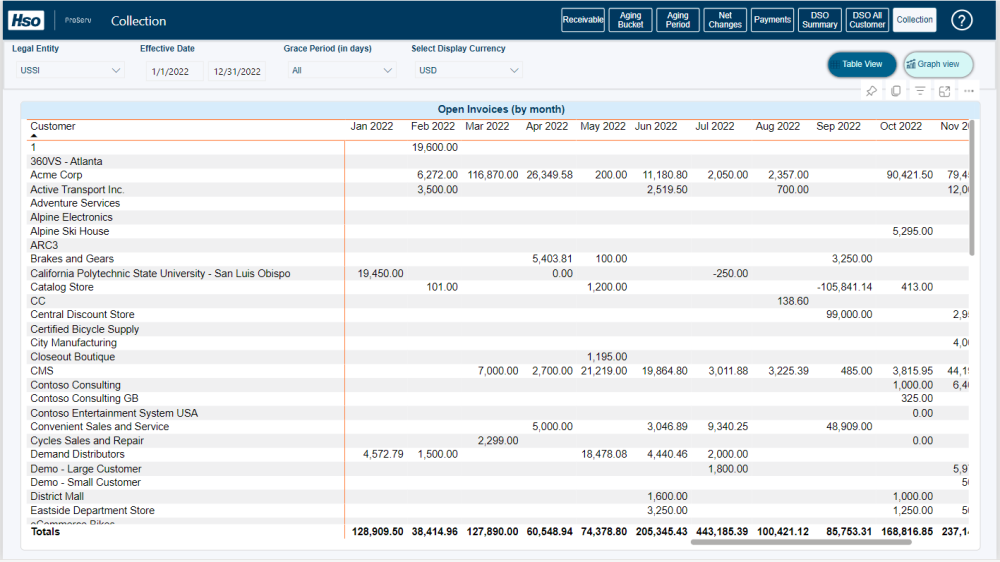The image size is (1000, 562).
Task: Navigate to the Payments page
Action: (772, 20)
